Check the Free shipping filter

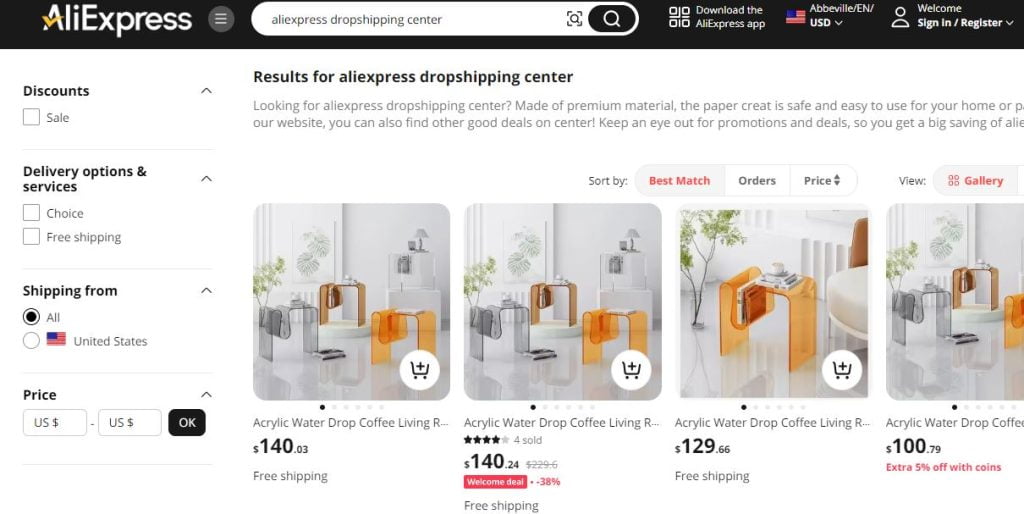pyautogui.click(x=31, y=236)
